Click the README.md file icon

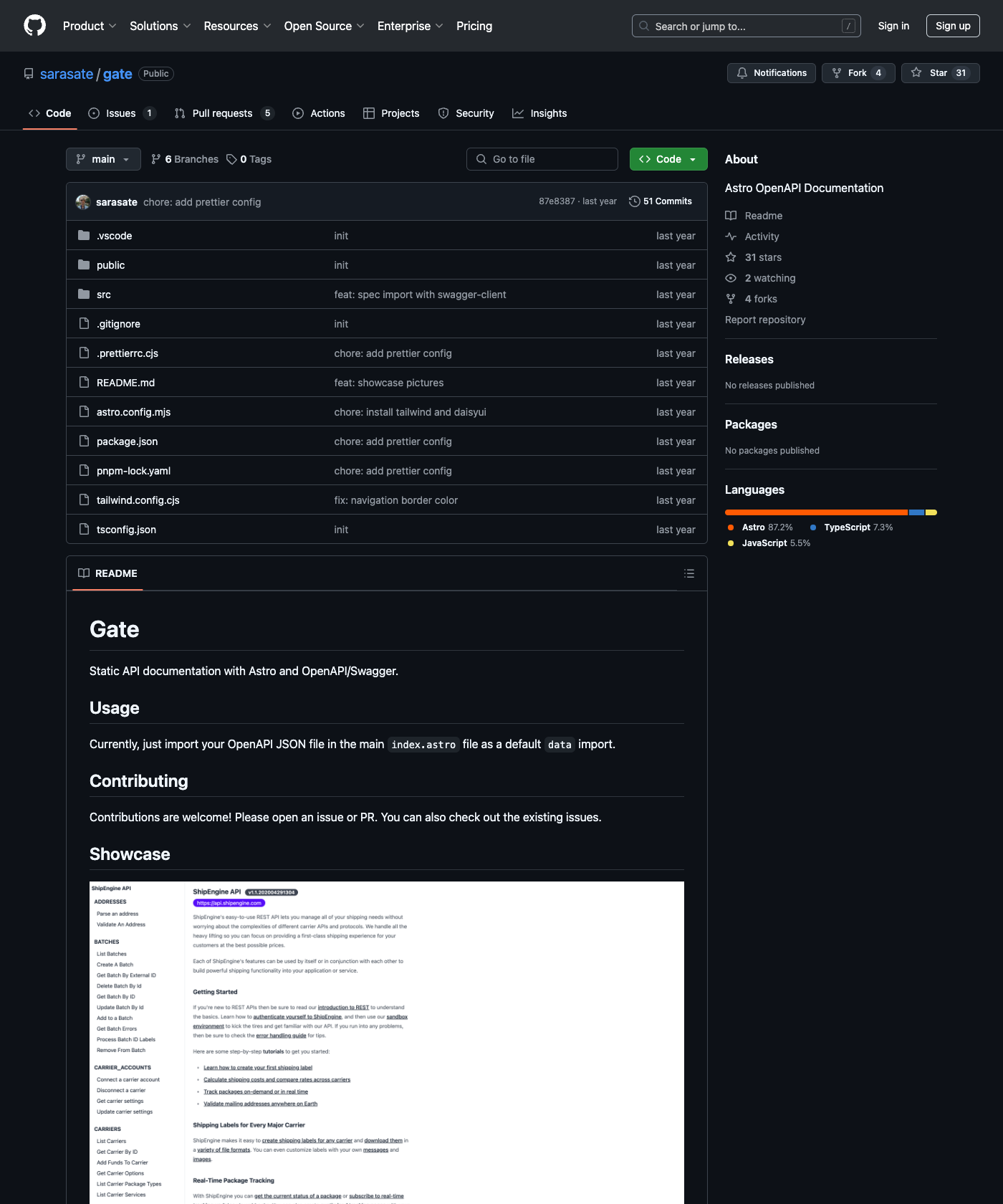pyautogui.click(x=84, y=383)
